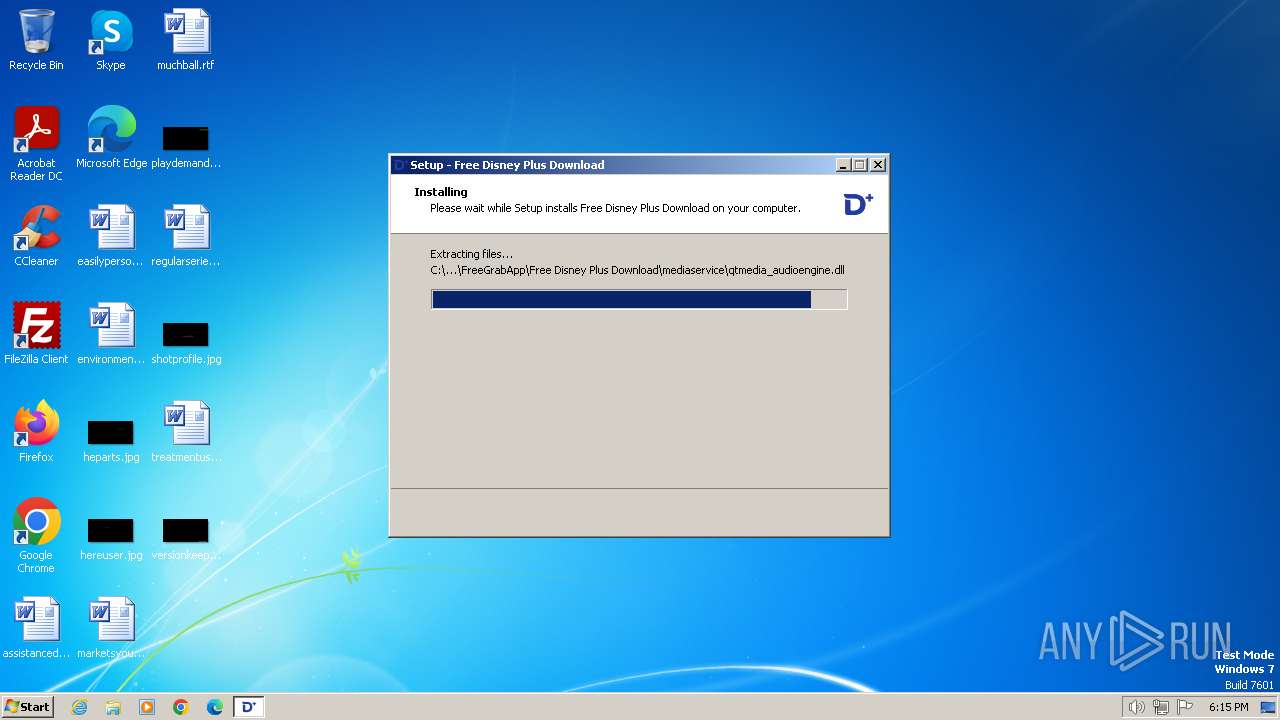The height and width of the screenshot is (720, 1280).
Task: Click the qtmedia_audioengine.dll file path text
Action: pos(638,270)
